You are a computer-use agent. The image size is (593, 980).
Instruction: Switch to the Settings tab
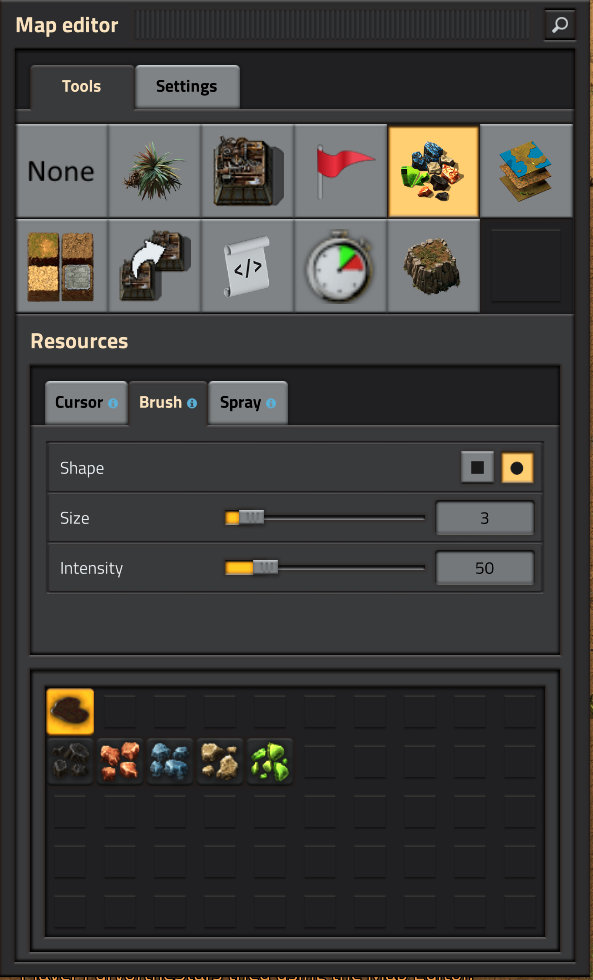point(187,86)
